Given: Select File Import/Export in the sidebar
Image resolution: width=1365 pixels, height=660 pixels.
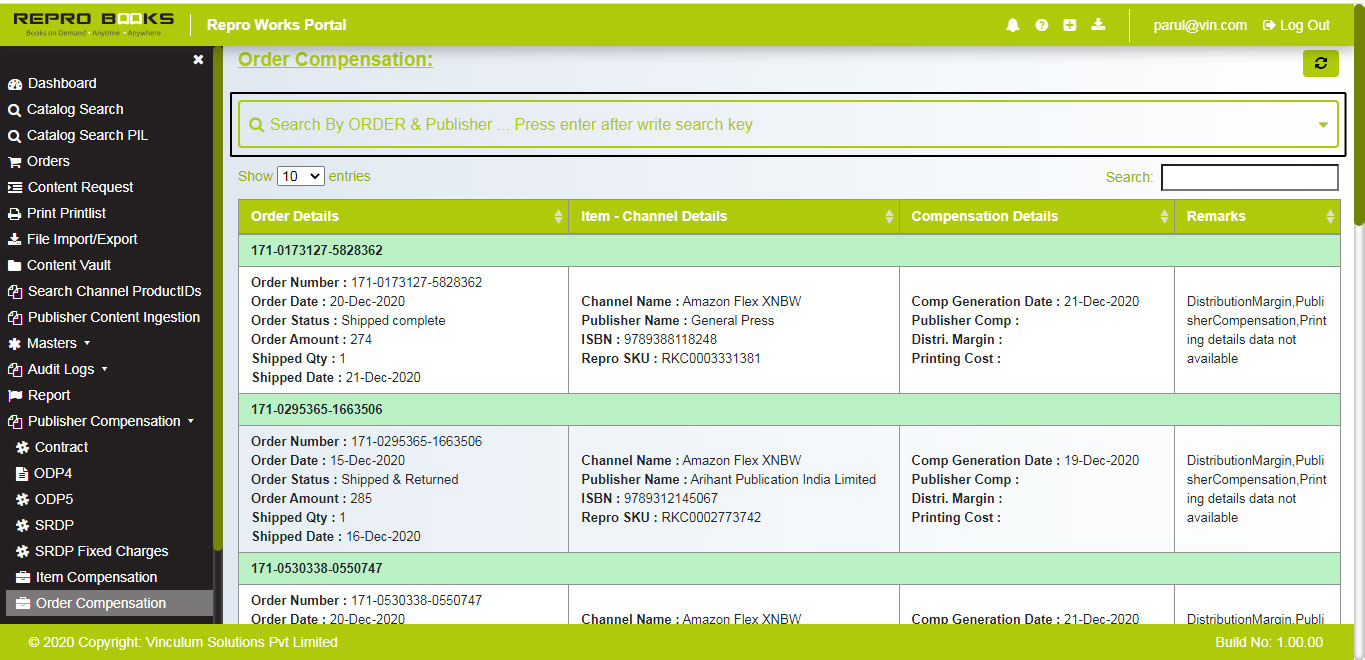Looking at the screenshot, I should 87,239.
